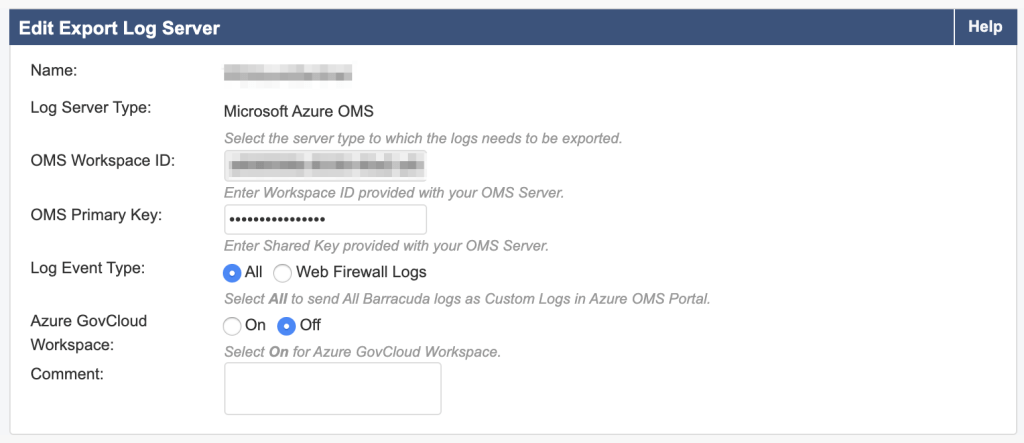The width and height of the screenshot is (1024, 443).
Task: Click the blurred Name value
Action: [288, 72]
